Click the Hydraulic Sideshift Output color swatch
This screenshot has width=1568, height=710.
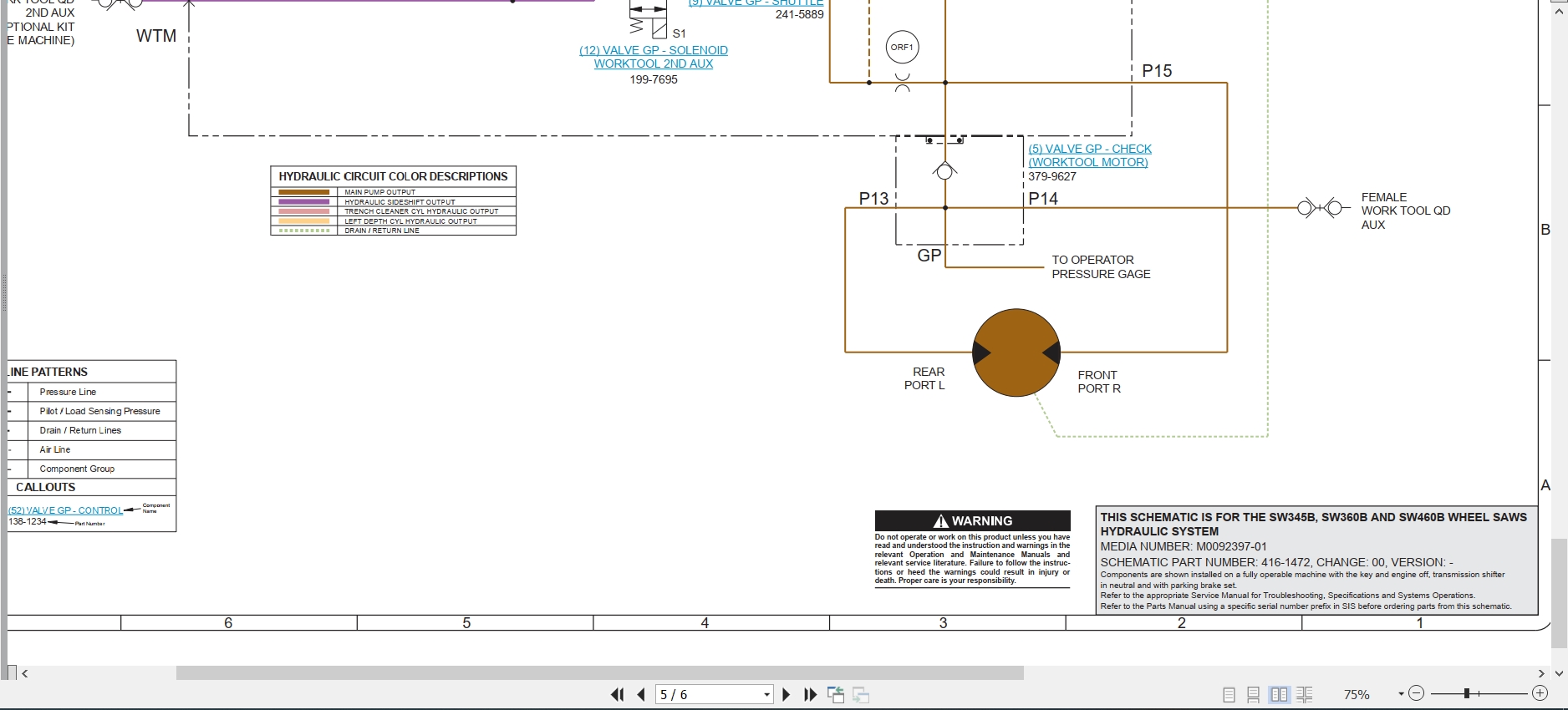(303, 202)
